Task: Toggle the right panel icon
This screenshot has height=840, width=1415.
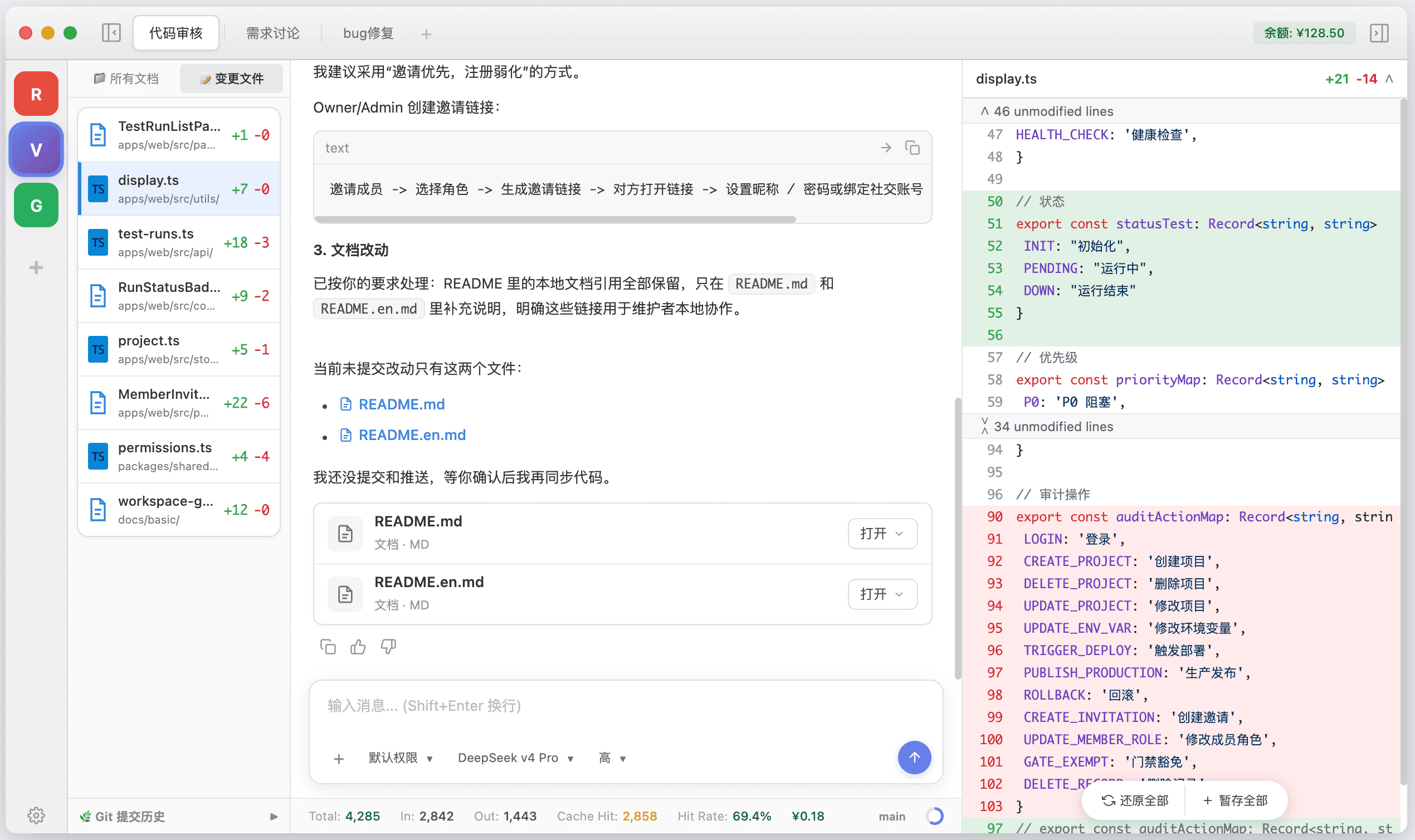Action: click(1379, 33)
